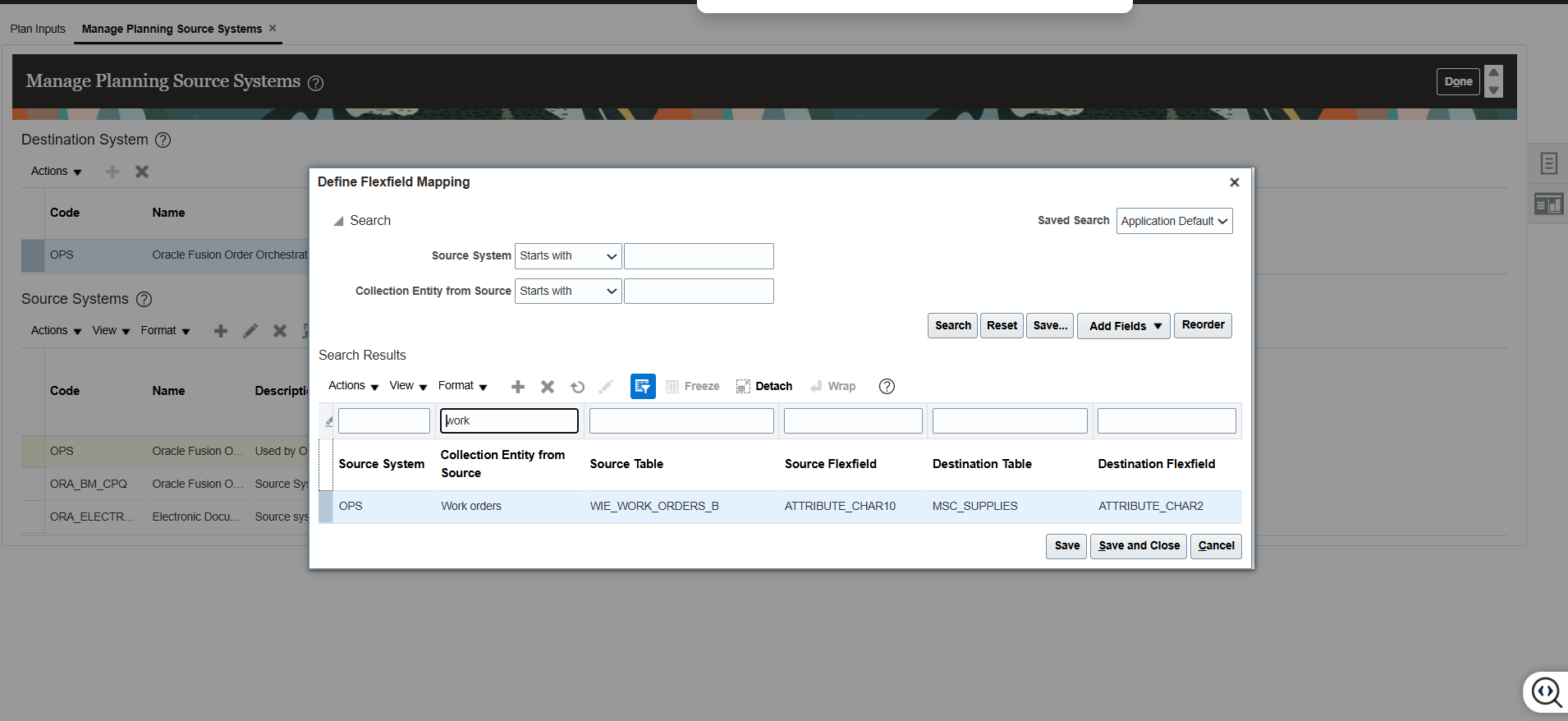The height and width of the screenshot is (721, 1568).
Task: Toggle Query By Example filter icon
Action: tap(643, 386)
